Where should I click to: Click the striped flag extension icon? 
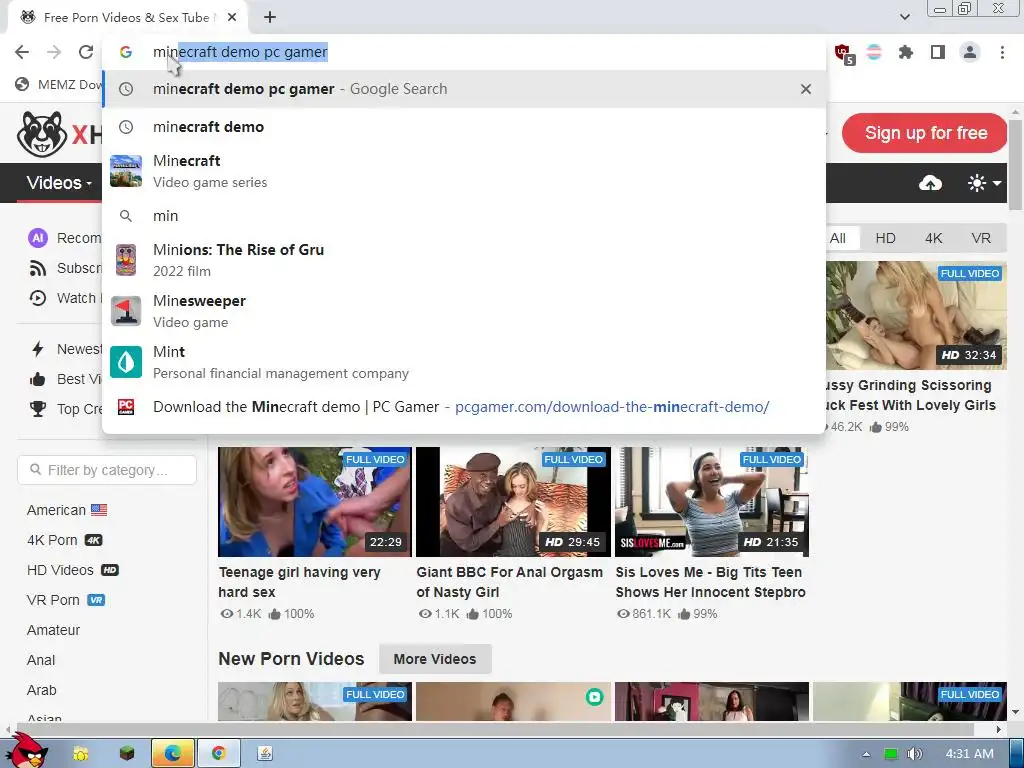click(x=874, y=52)
